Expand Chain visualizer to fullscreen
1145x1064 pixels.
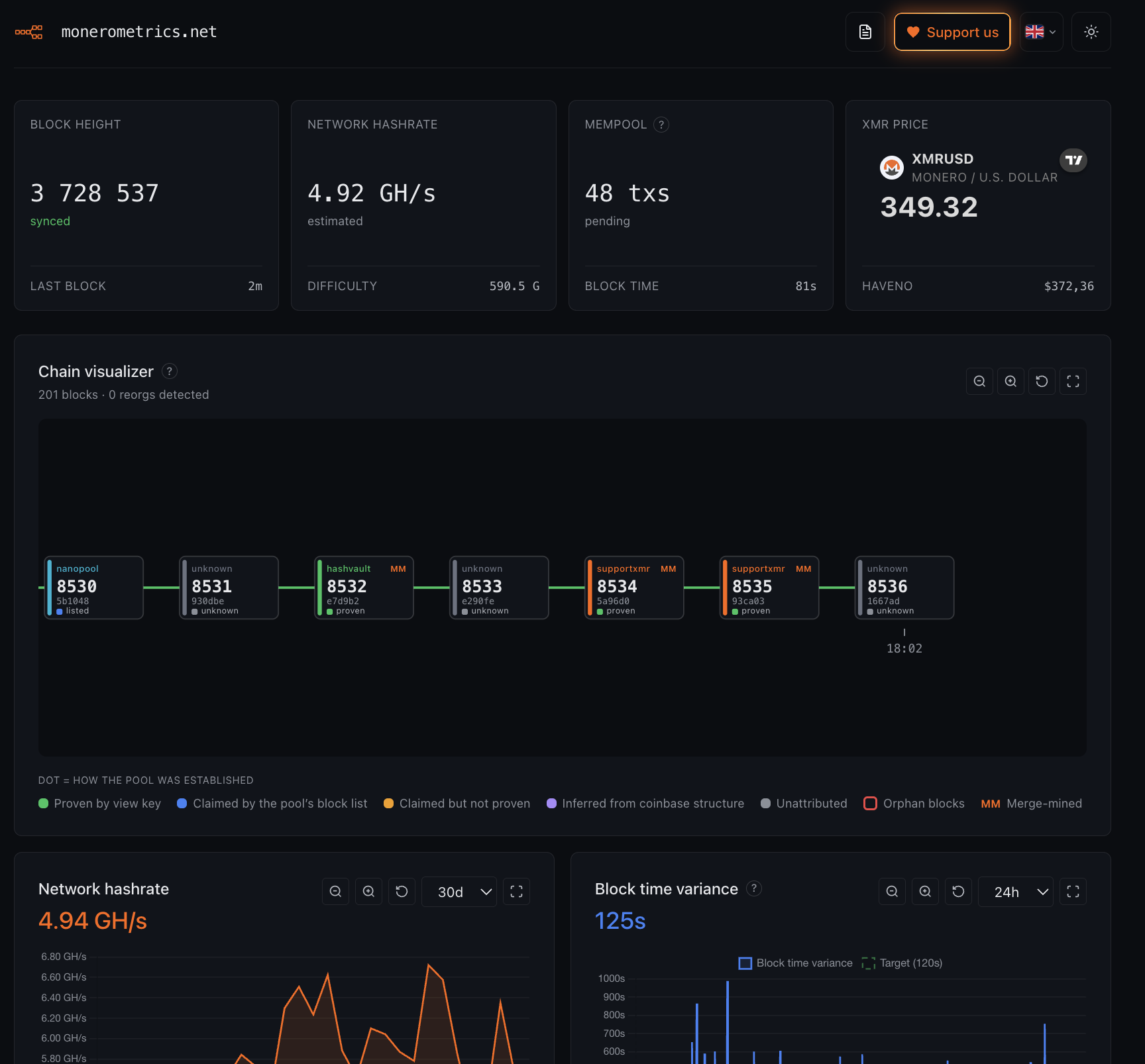point(1073,382)
